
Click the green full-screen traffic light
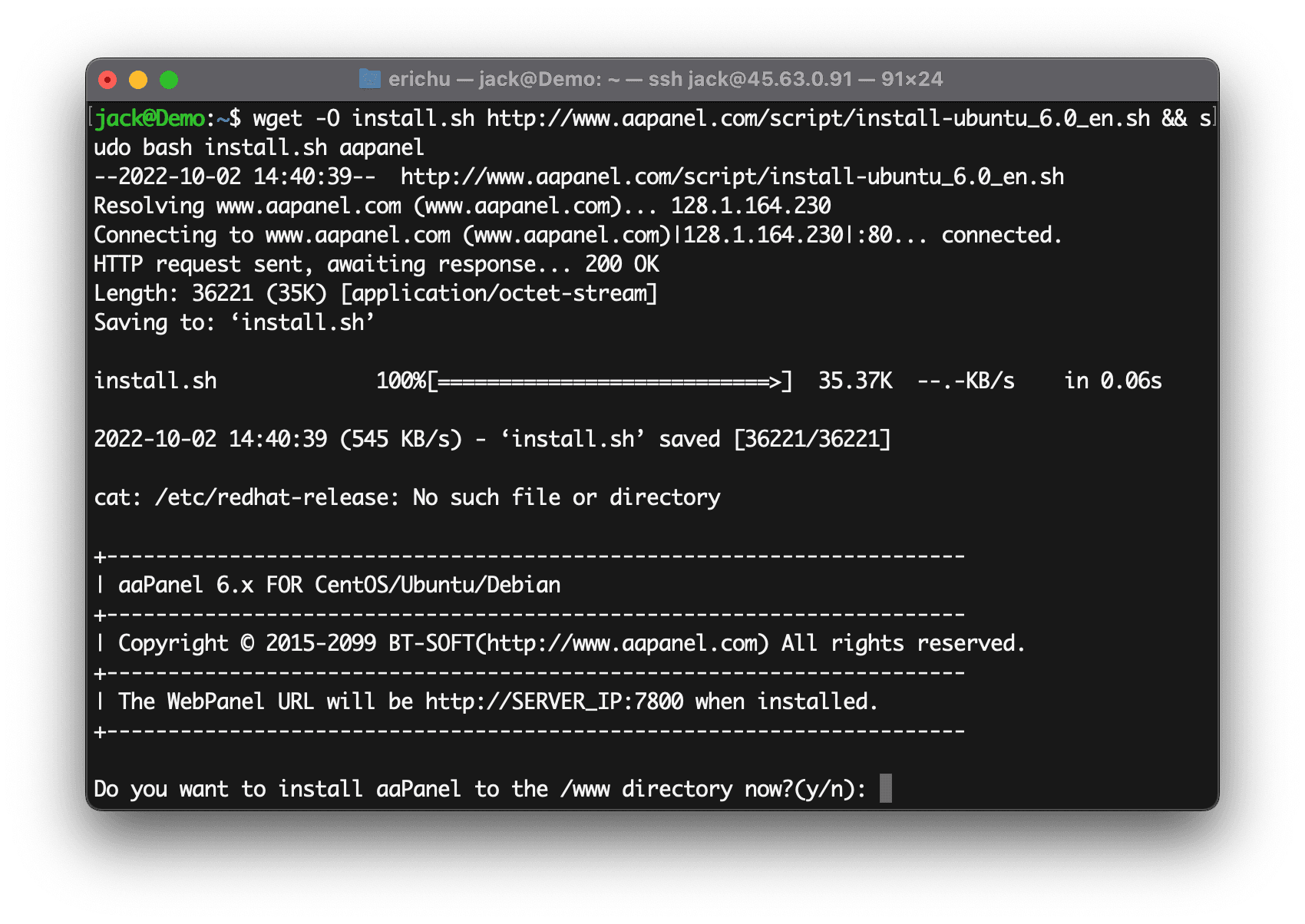pos(170,78)
